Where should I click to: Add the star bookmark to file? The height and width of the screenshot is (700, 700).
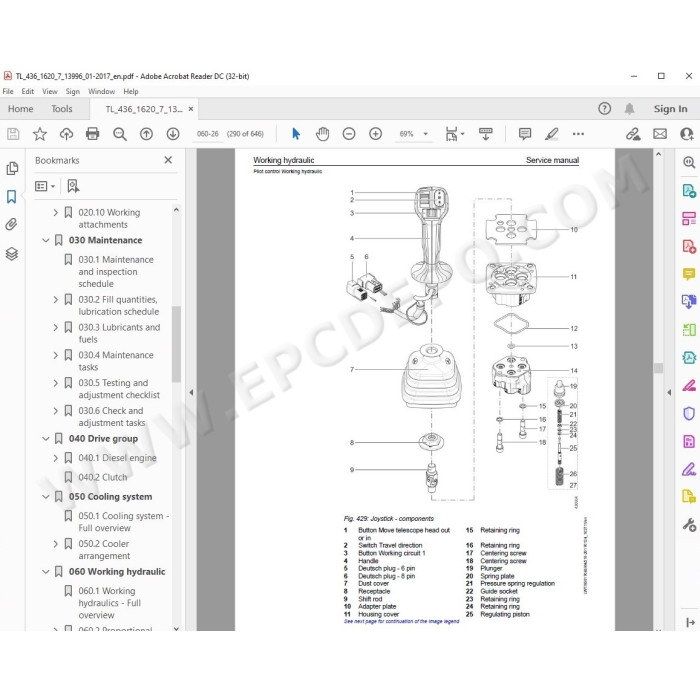click(40, 134)
